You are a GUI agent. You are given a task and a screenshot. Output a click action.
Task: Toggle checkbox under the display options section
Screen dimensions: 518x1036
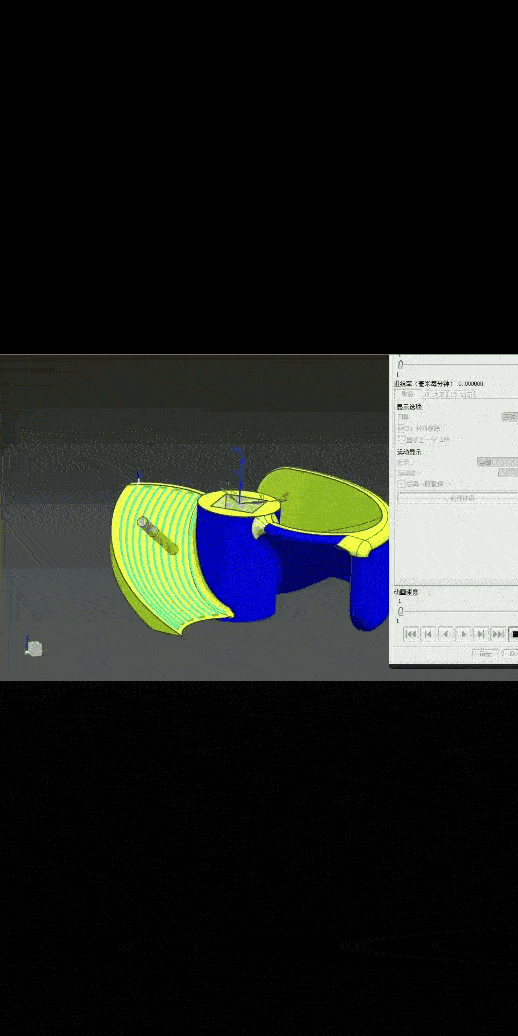point(402,439)
